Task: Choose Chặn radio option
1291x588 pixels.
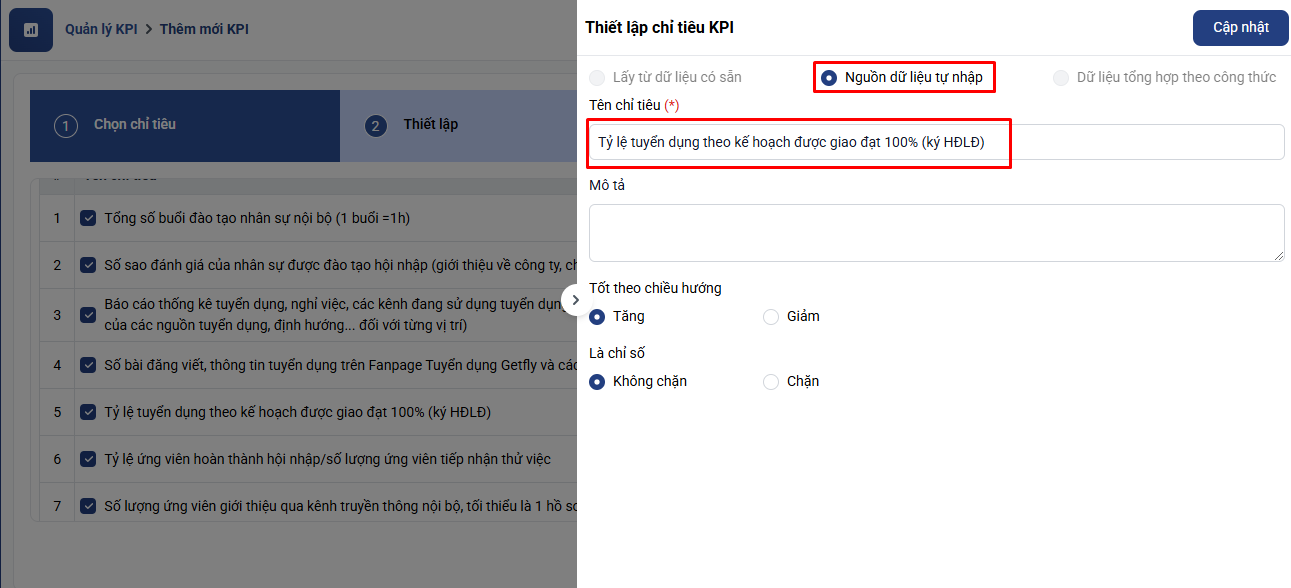Action: point(771,382)
